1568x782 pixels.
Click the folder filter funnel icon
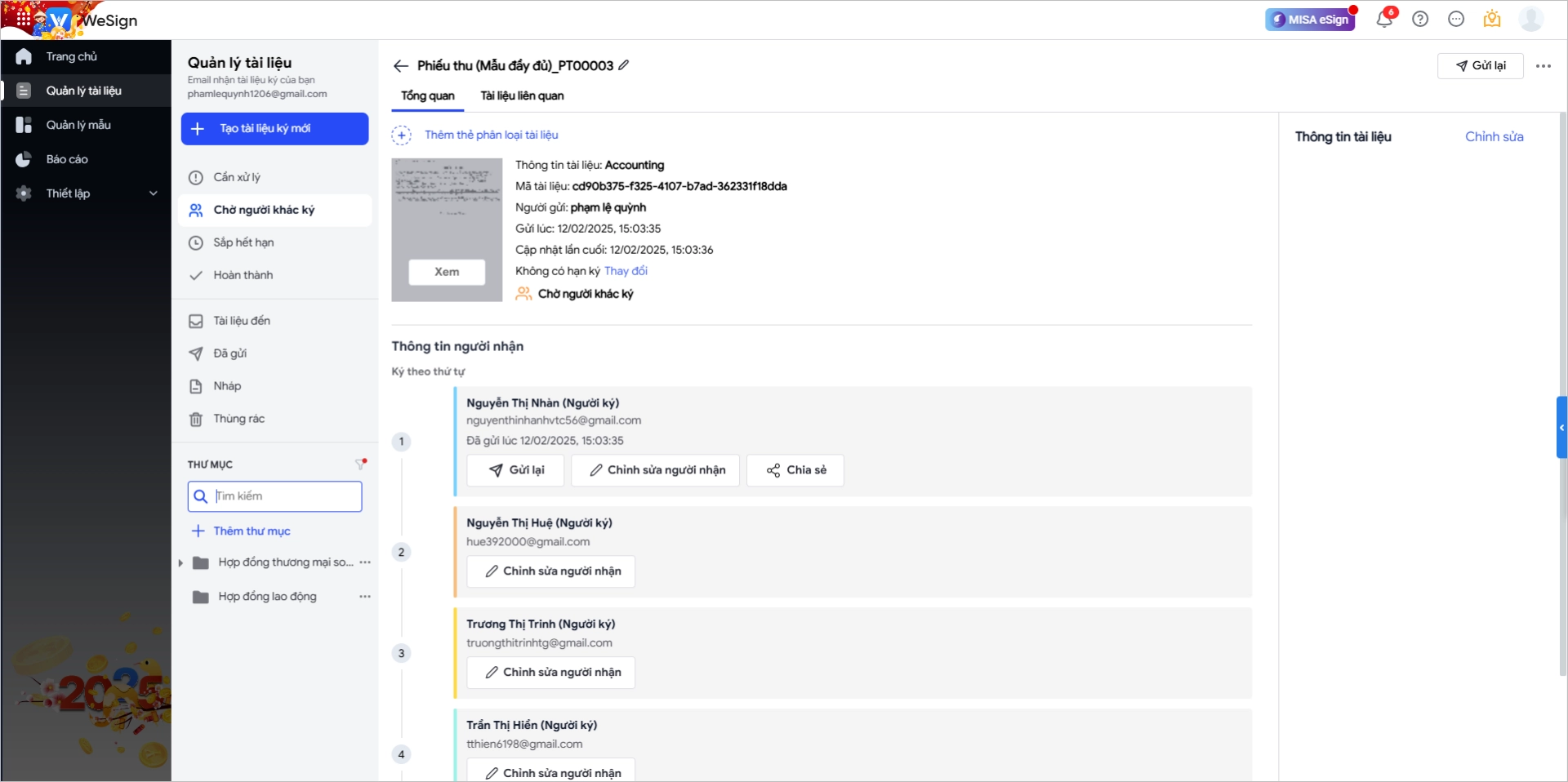tap(361, 464)
